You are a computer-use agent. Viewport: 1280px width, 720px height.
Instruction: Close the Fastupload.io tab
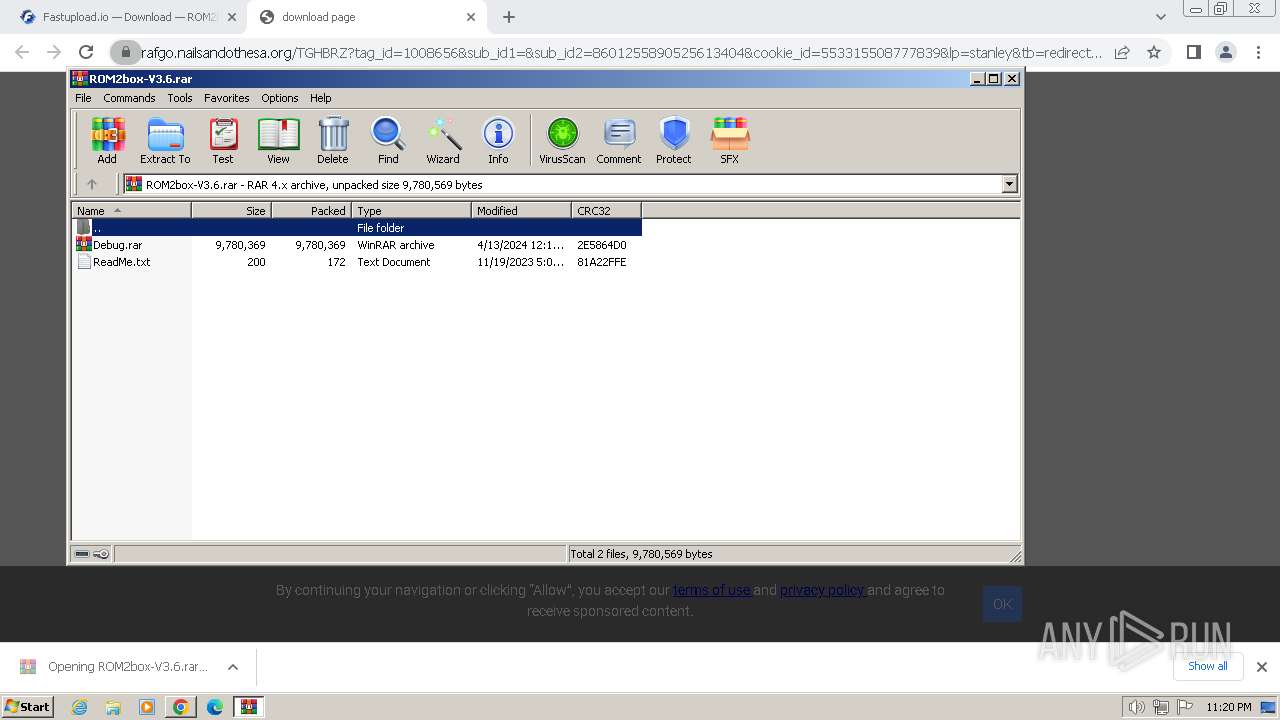(232, 17)
